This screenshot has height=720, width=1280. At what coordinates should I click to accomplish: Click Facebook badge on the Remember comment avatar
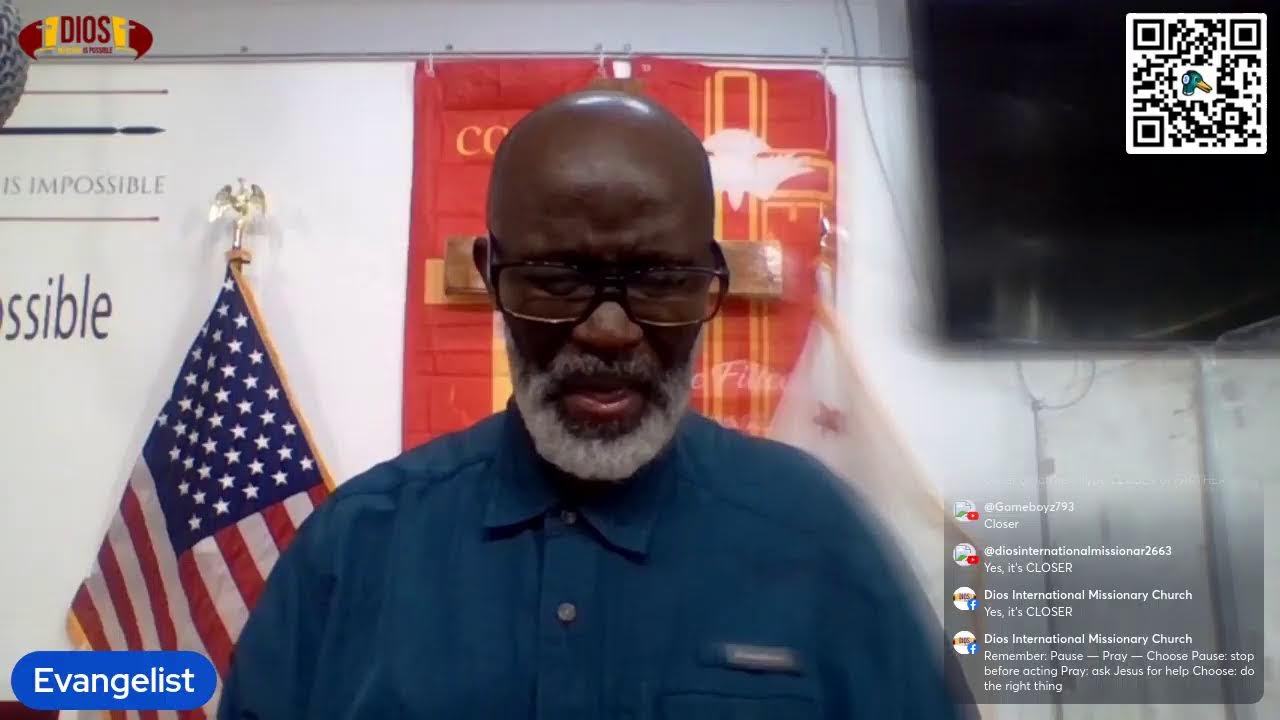point(972,649)
